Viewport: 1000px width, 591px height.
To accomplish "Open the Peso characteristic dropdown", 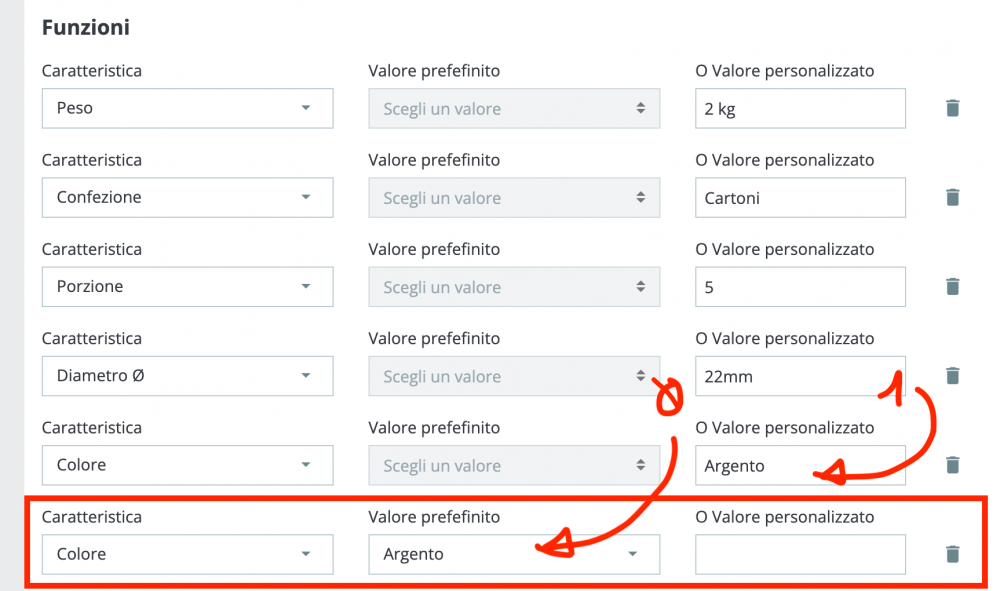I will [x=187, y=108].
